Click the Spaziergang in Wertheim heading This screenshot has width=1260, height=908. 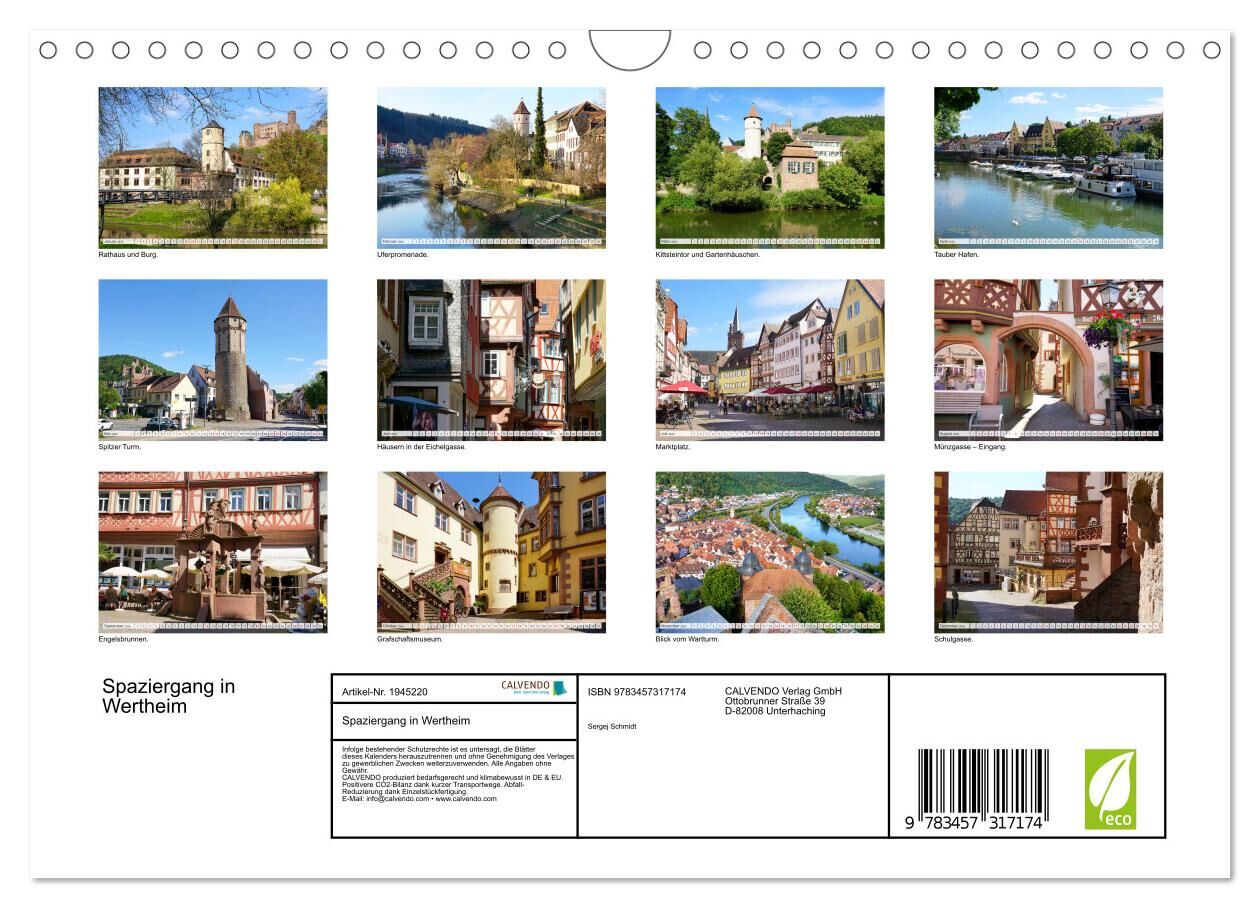[x=168, y=696]
